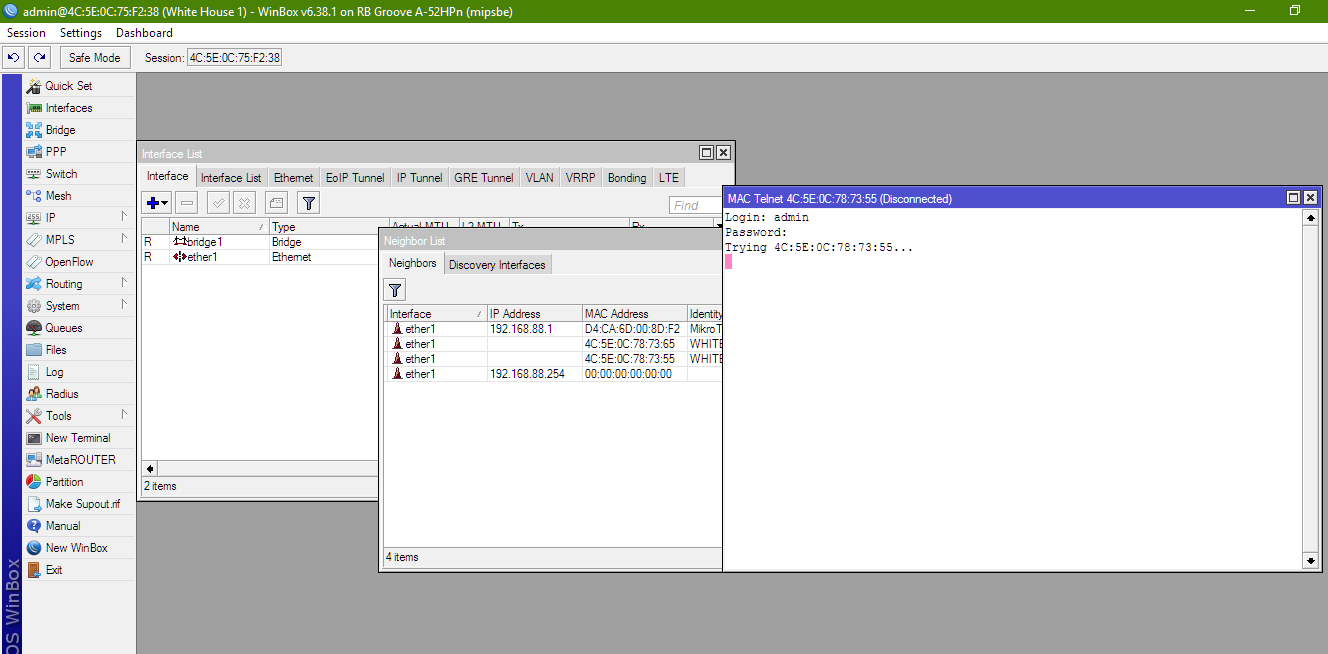Switch to VLAN tab
Viewport: 1328px width, 654px height.
coord(539,178)
